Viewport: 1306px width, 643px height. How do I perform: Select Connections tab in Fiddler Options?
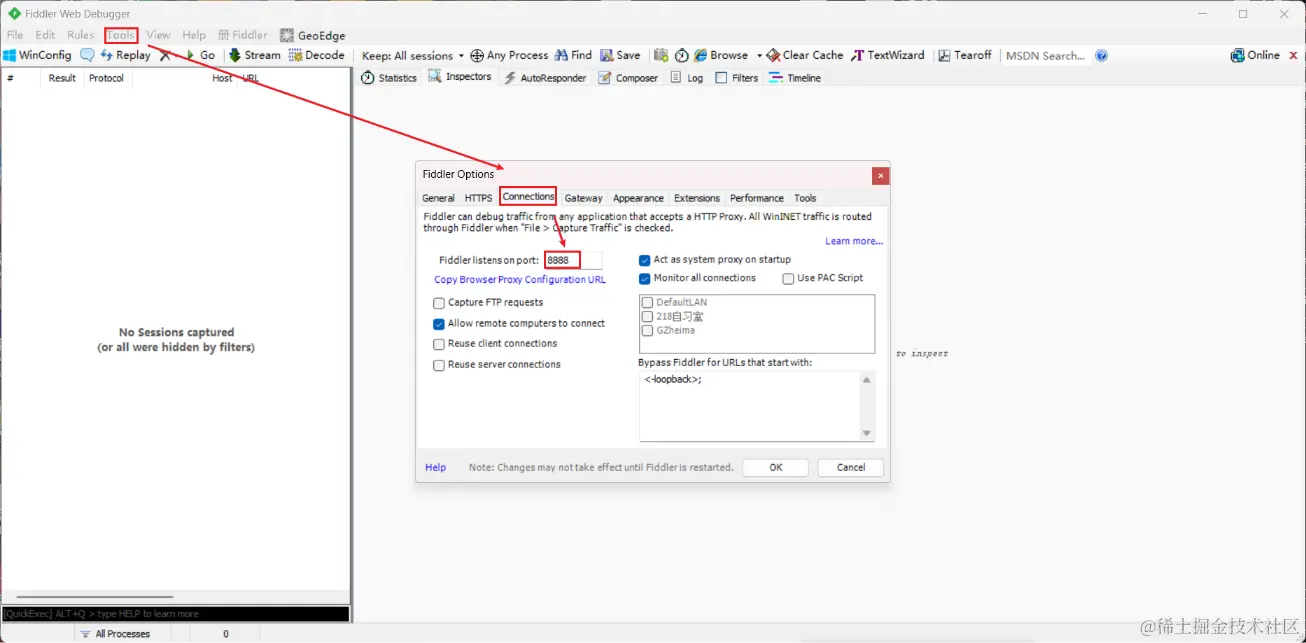pos(528,197)
